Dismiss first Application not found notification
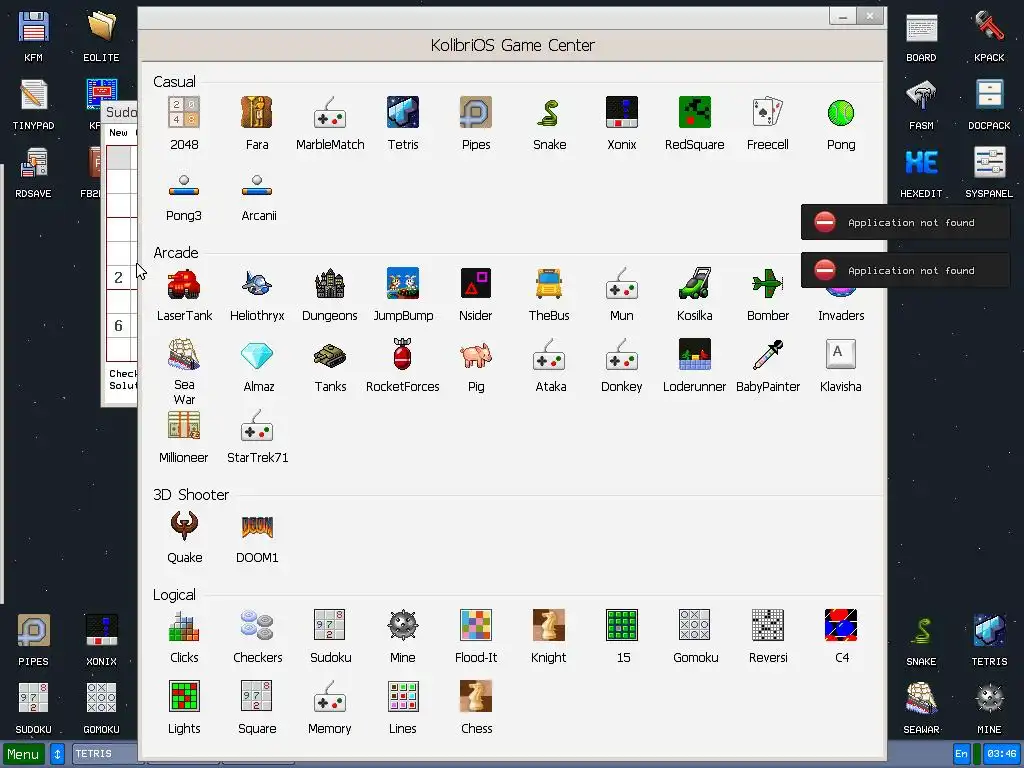1024x768 pixels. [905, 222]
